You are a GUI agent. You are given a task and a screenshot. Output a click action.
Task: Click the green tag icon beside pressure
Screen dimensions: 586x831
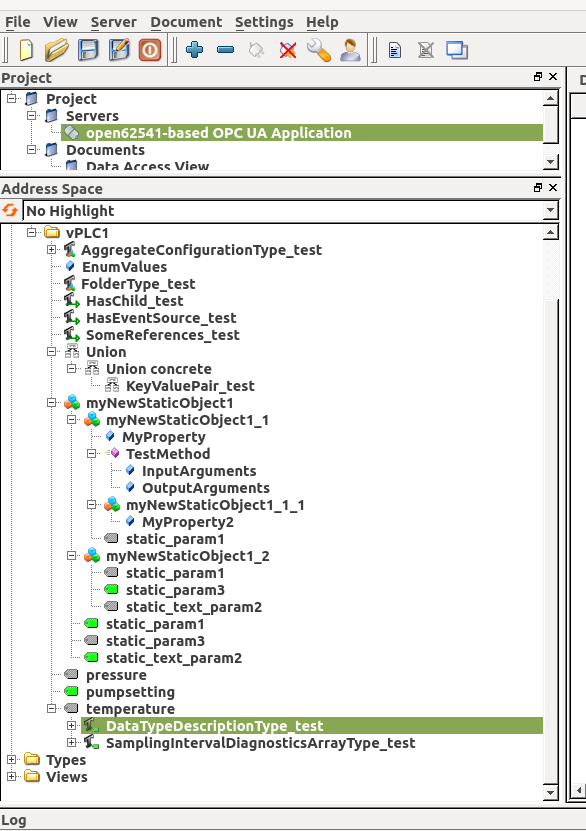pos(71,675)
